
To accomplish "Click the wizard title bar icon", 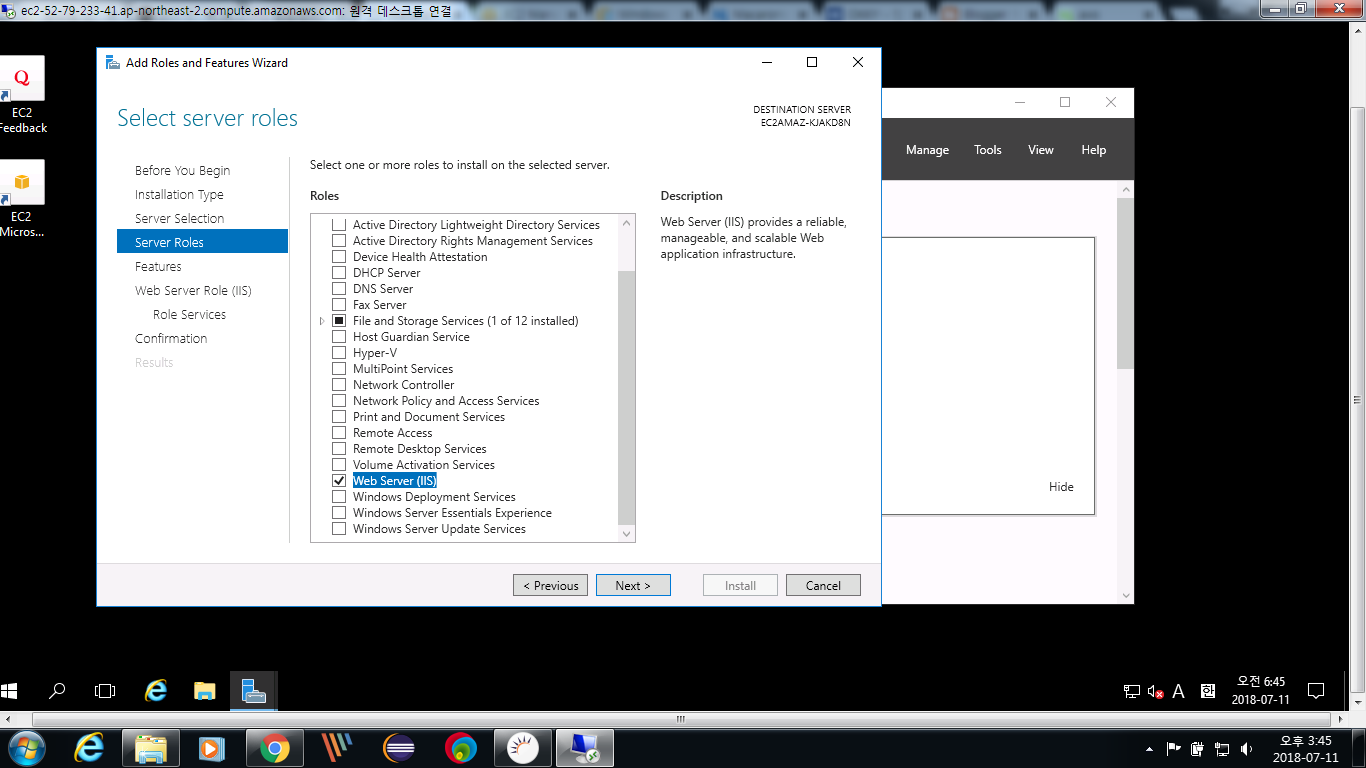I will pyautogui.click(x=113, y=62).
